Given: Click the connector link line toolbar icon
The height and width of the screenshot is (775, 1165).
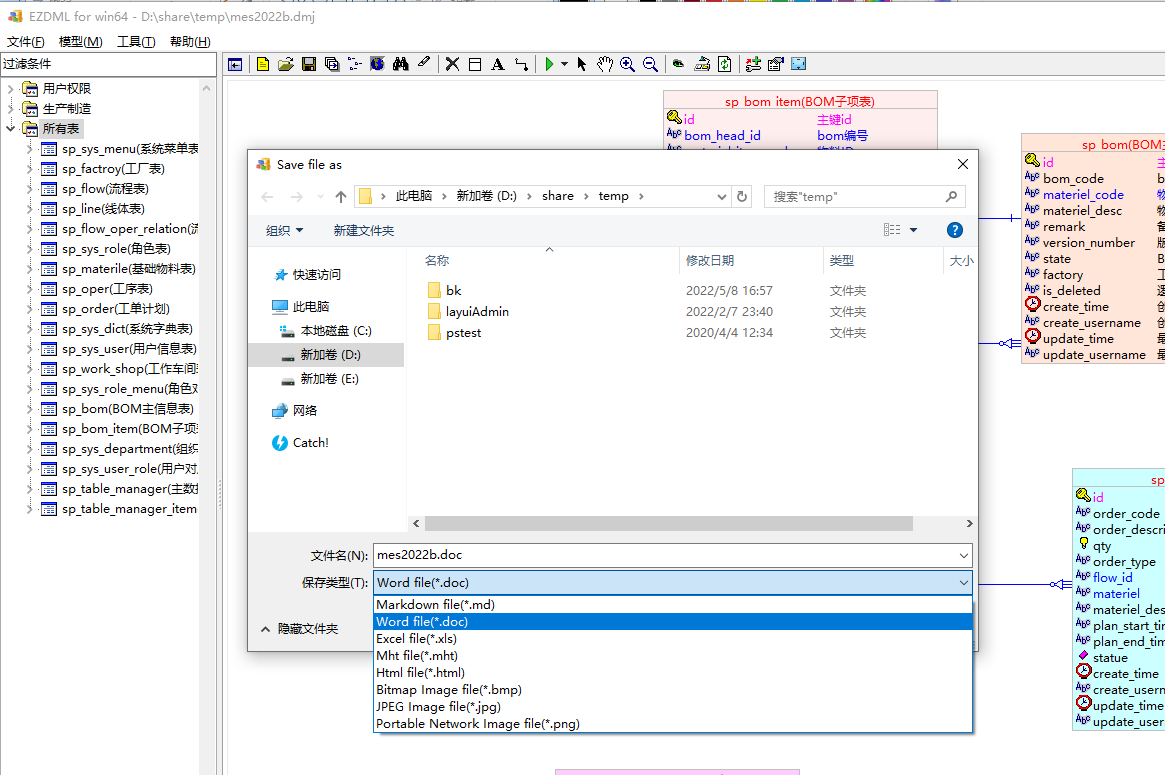Looking at the screenshot, I should [x=522, y=65].
